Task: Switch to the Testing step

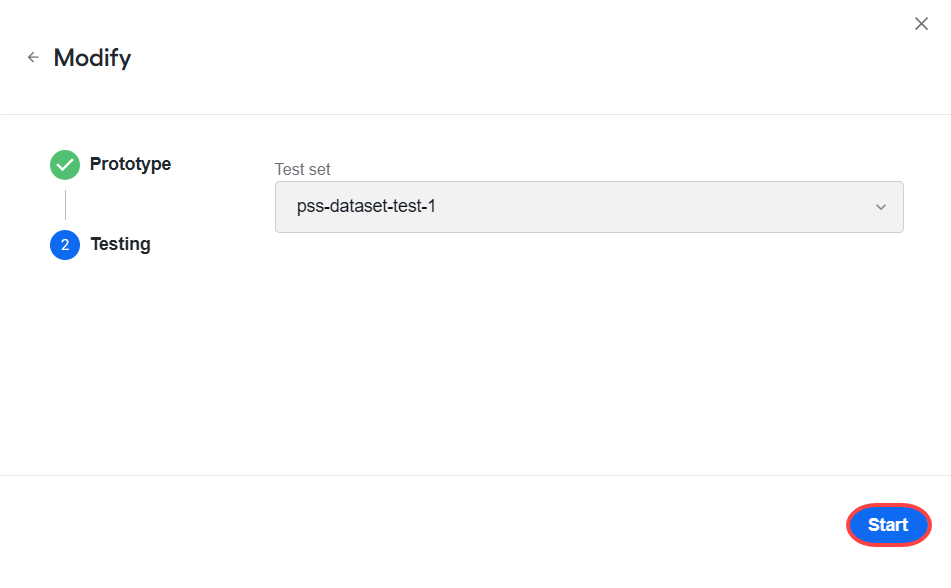Action: (x=120, y=244)
